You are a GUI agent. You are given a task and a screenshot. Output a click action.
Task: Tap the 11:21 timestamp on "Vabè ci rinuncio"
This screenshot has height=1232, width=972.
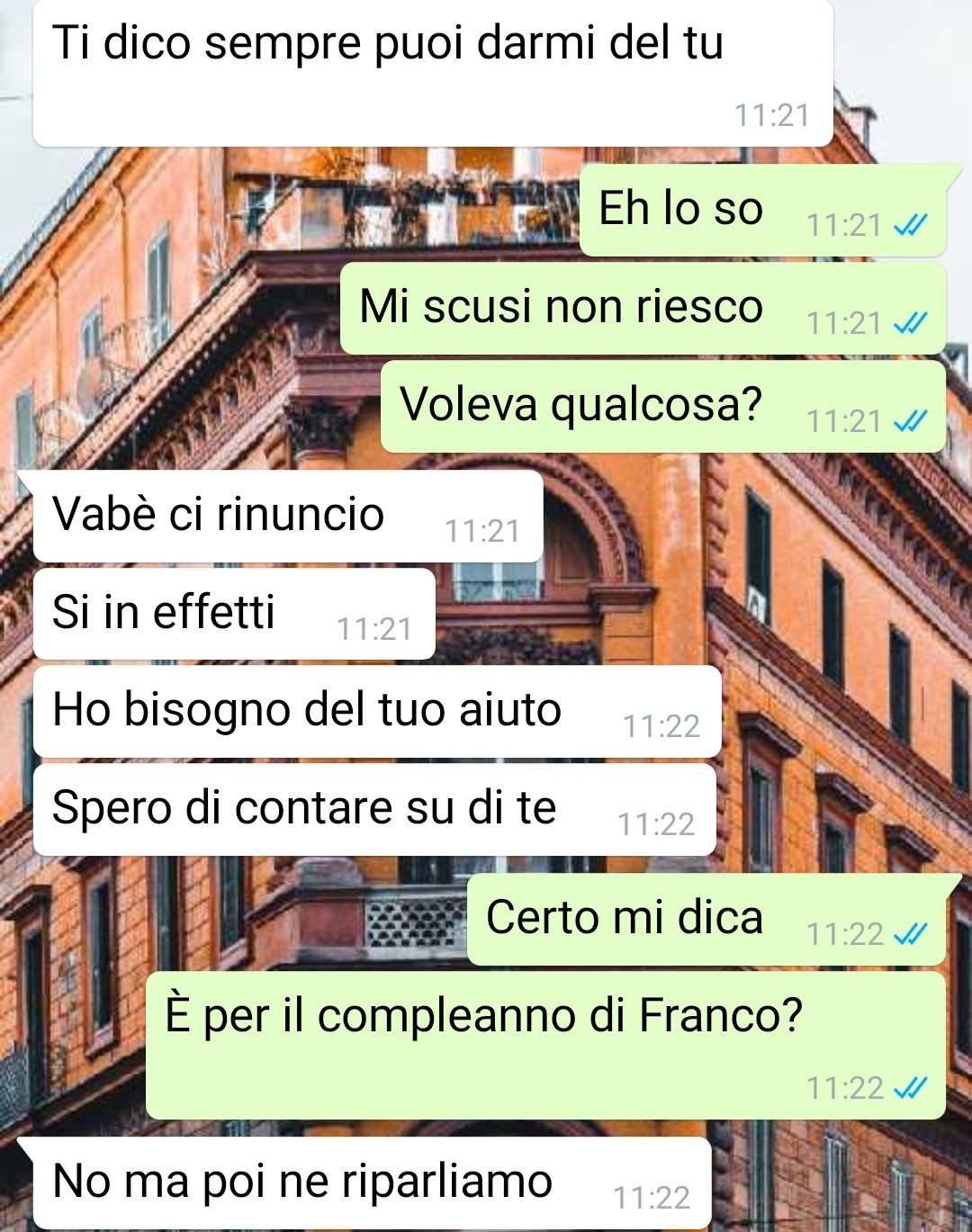(482, 531)
